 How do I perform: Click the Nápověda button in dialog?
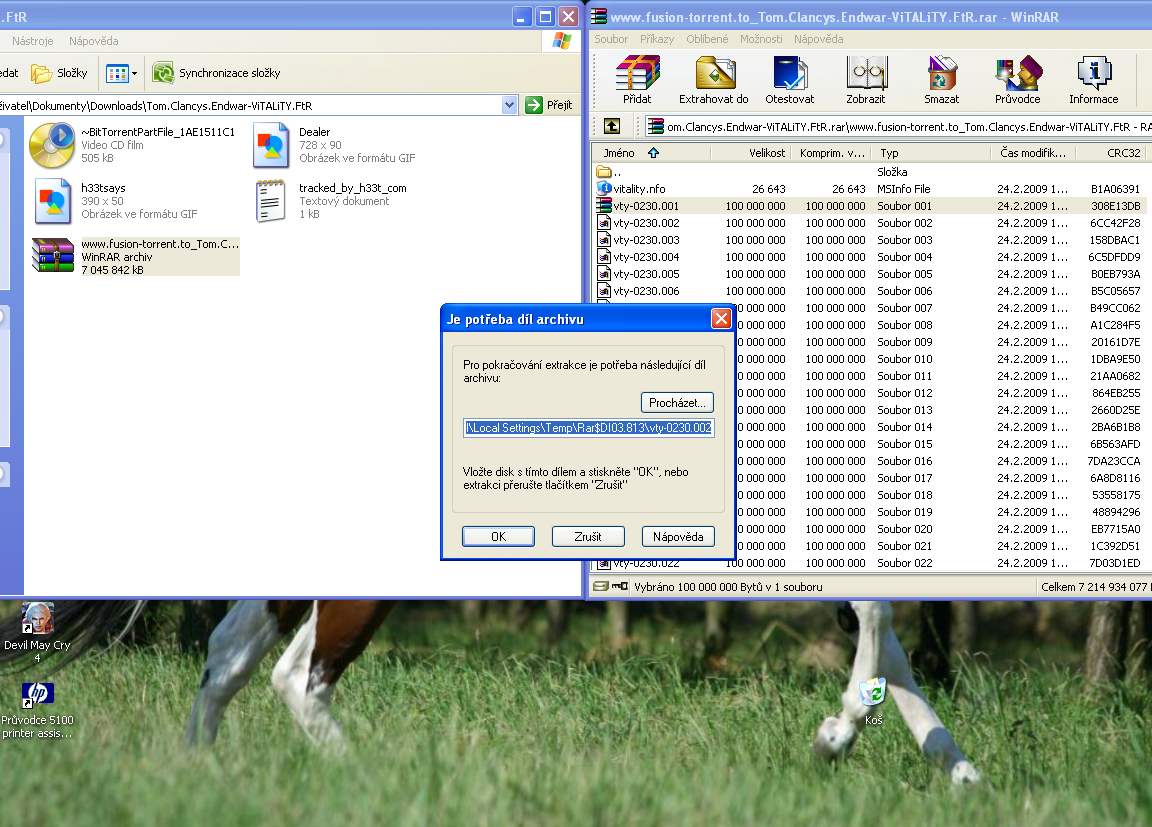coord(677,536)
